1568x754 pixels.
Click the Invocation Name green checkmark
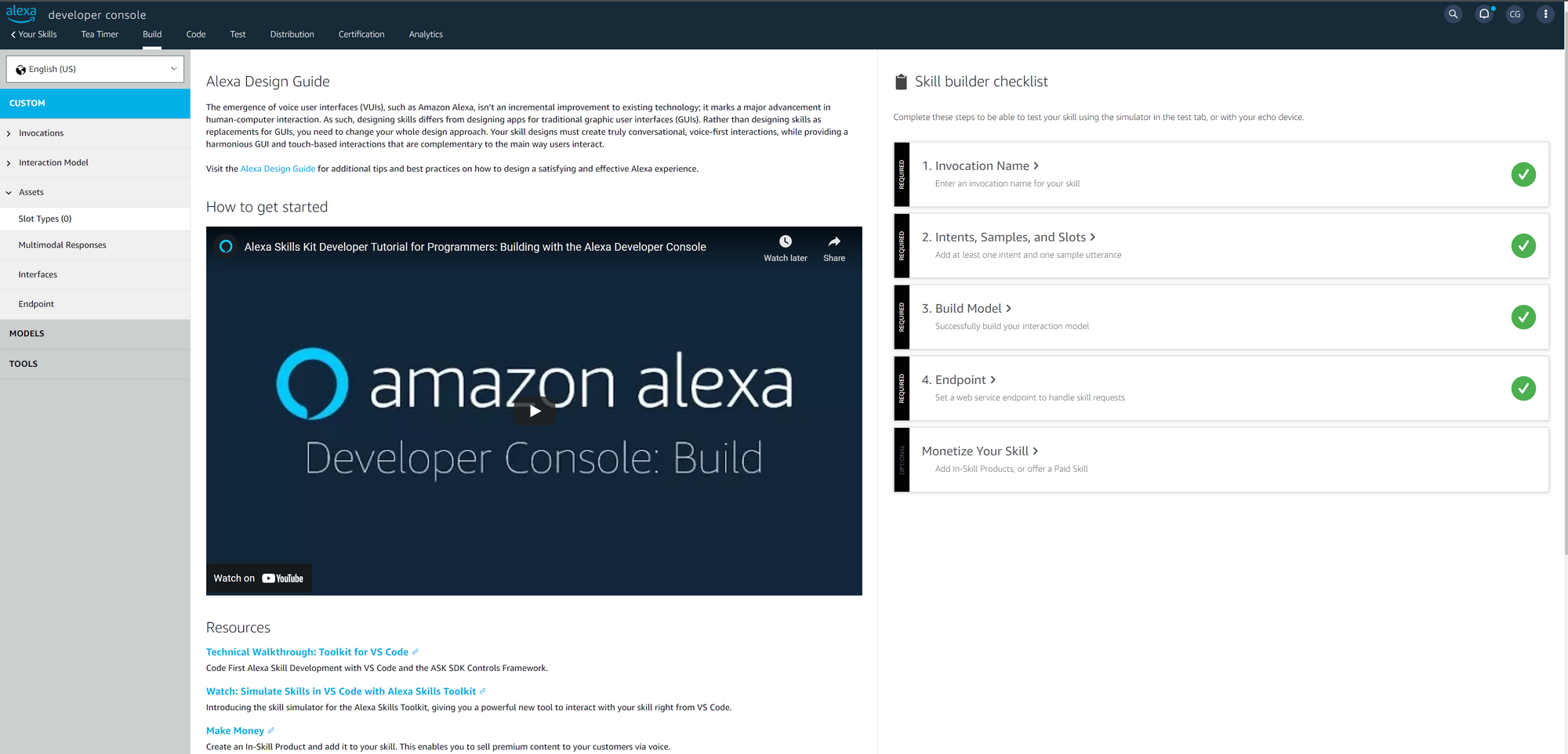1523,174
